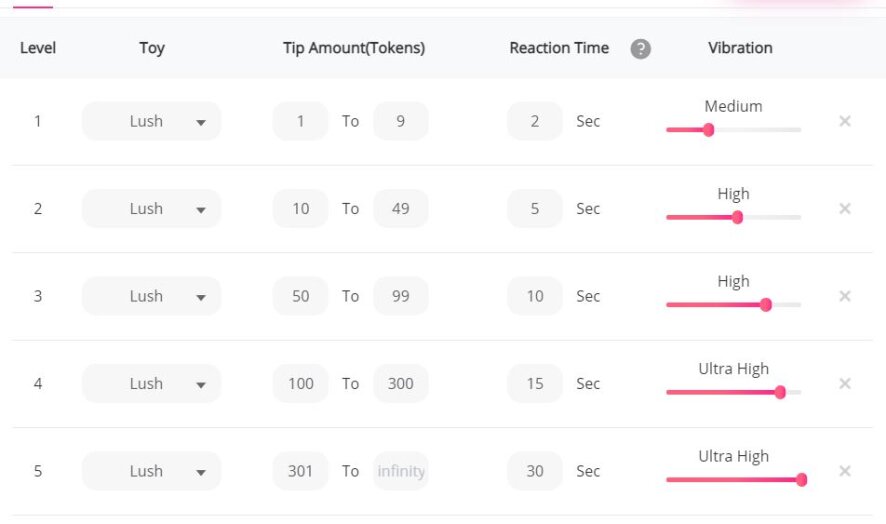Expand the level 2 toy dropdown
This screenshot has height=524, width=886.
(x=151, y=209)
